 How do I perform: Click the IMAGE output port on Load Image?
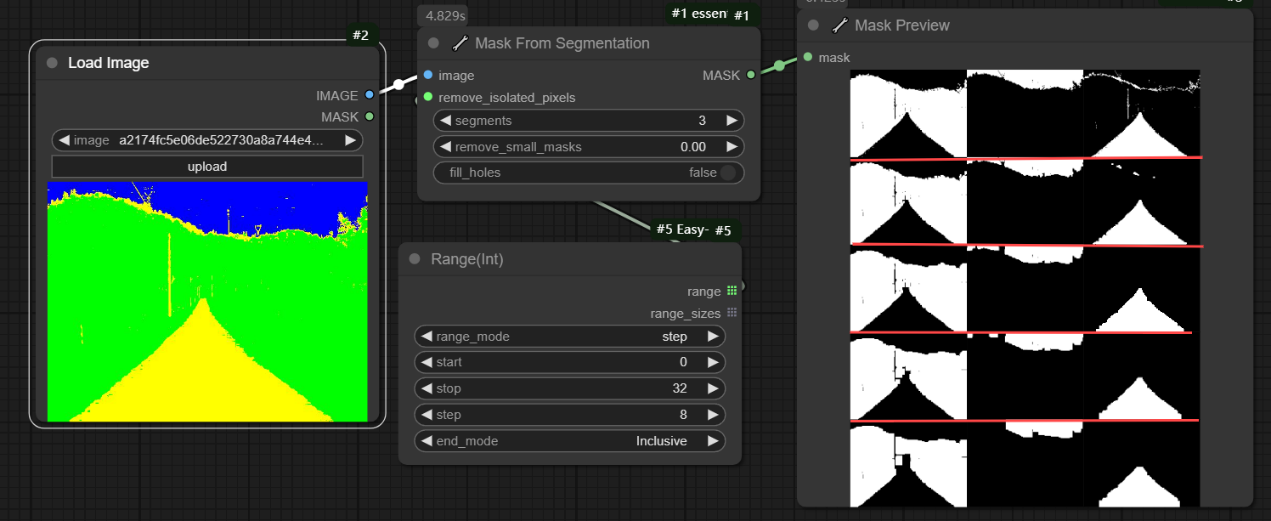[x=369, y=95]
